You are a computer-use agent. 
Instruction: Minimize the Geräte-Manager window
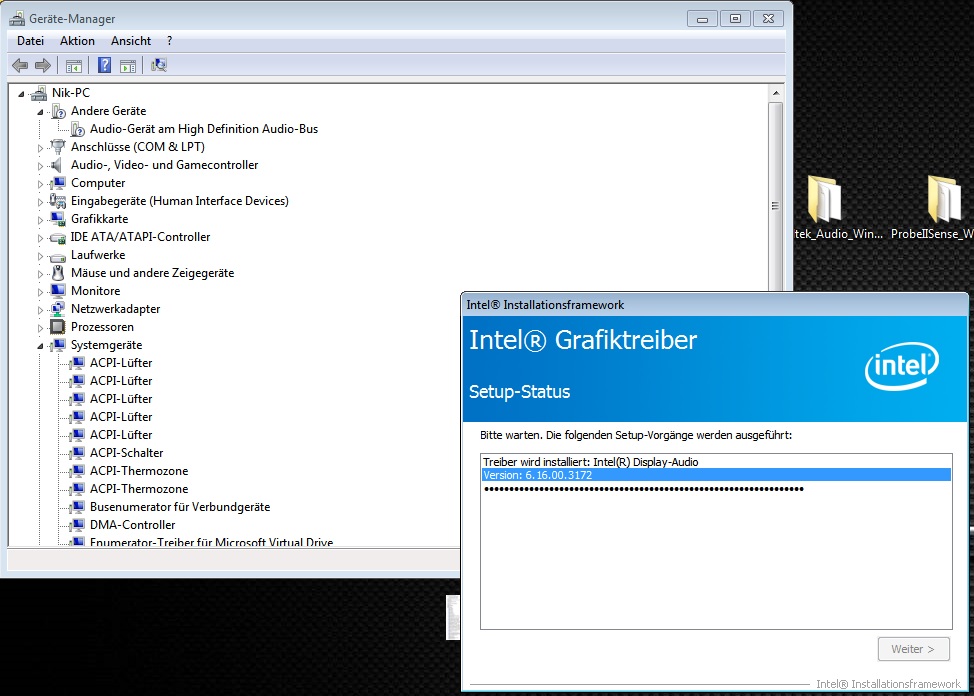[x=702, y=19]
